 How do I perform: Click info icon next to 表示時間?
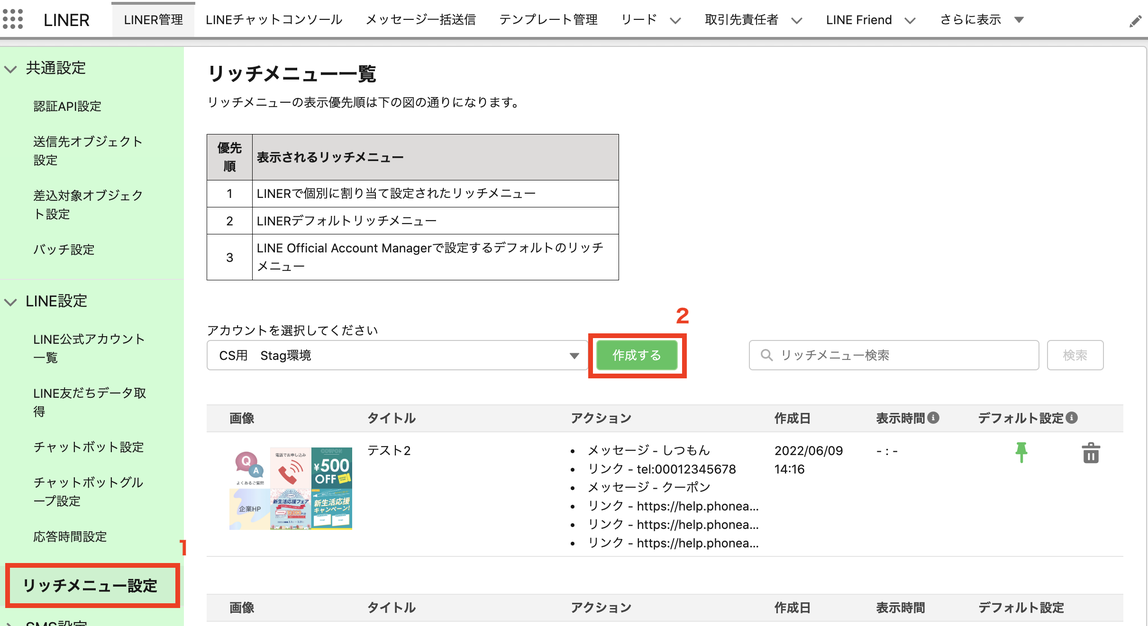tap(933, 417)
